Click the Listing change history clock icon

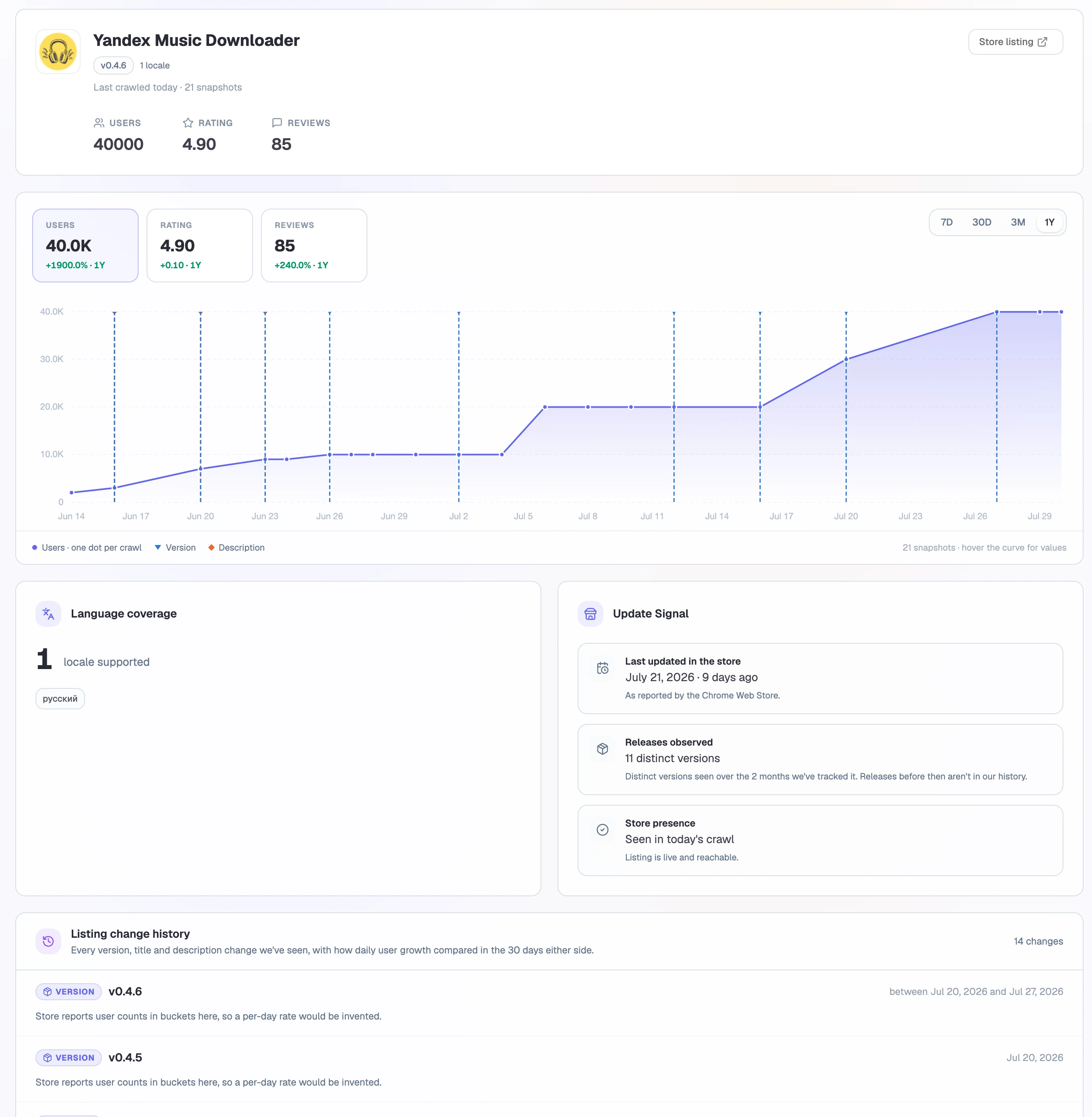point(48,941)
